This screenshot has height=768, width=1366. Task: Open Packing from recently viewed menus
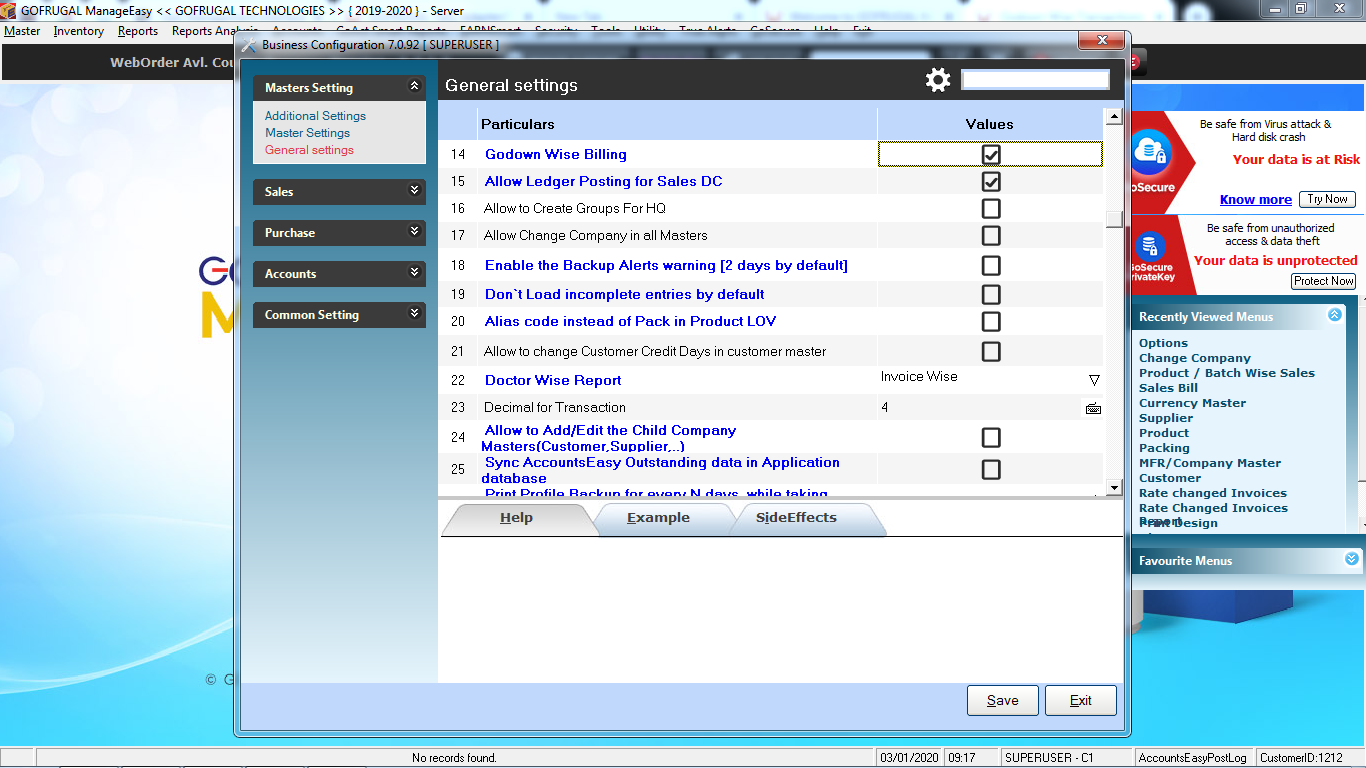point(1164,448)
